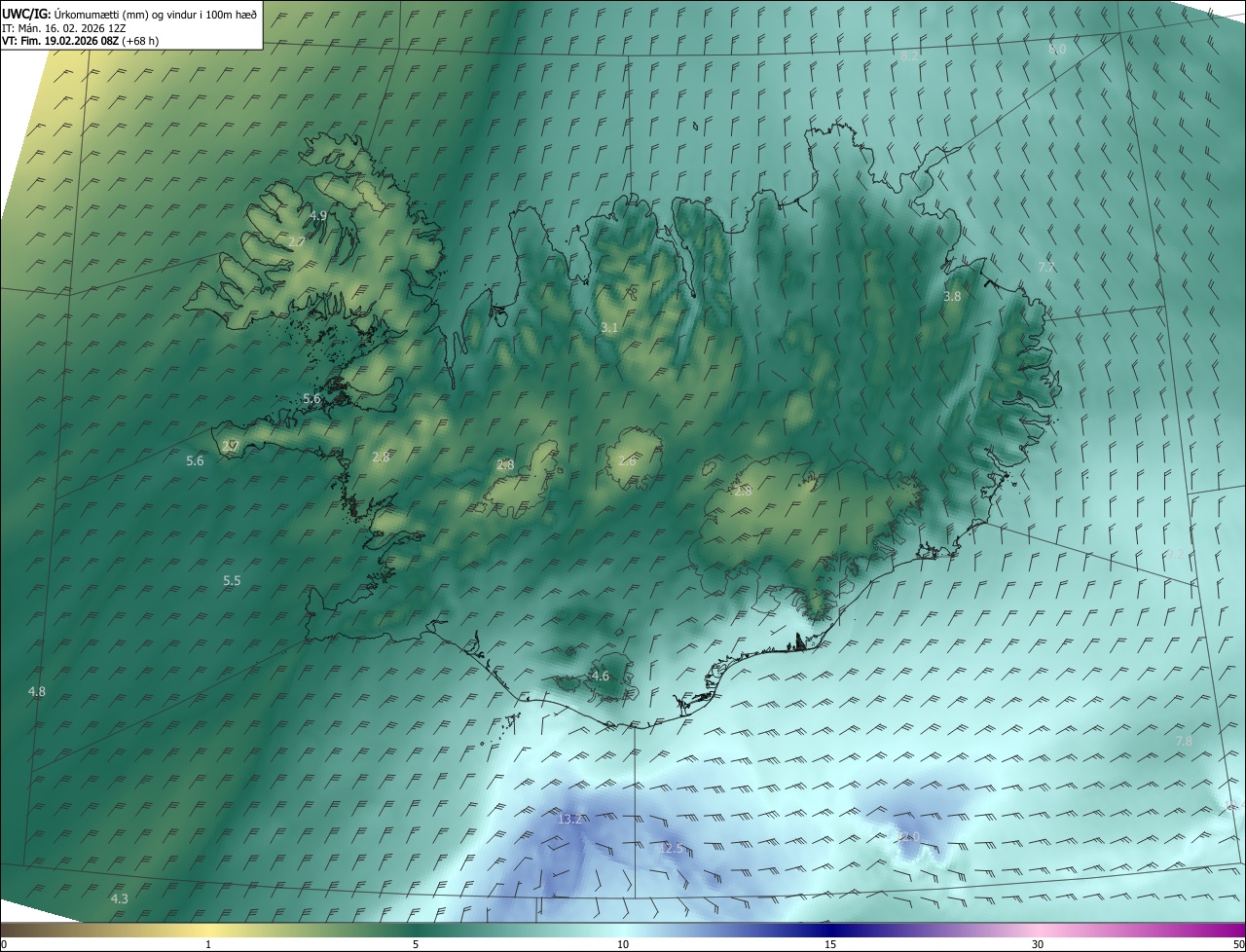Click the 15 tick on the color scale
The image size is (1246, 952).
830,944
